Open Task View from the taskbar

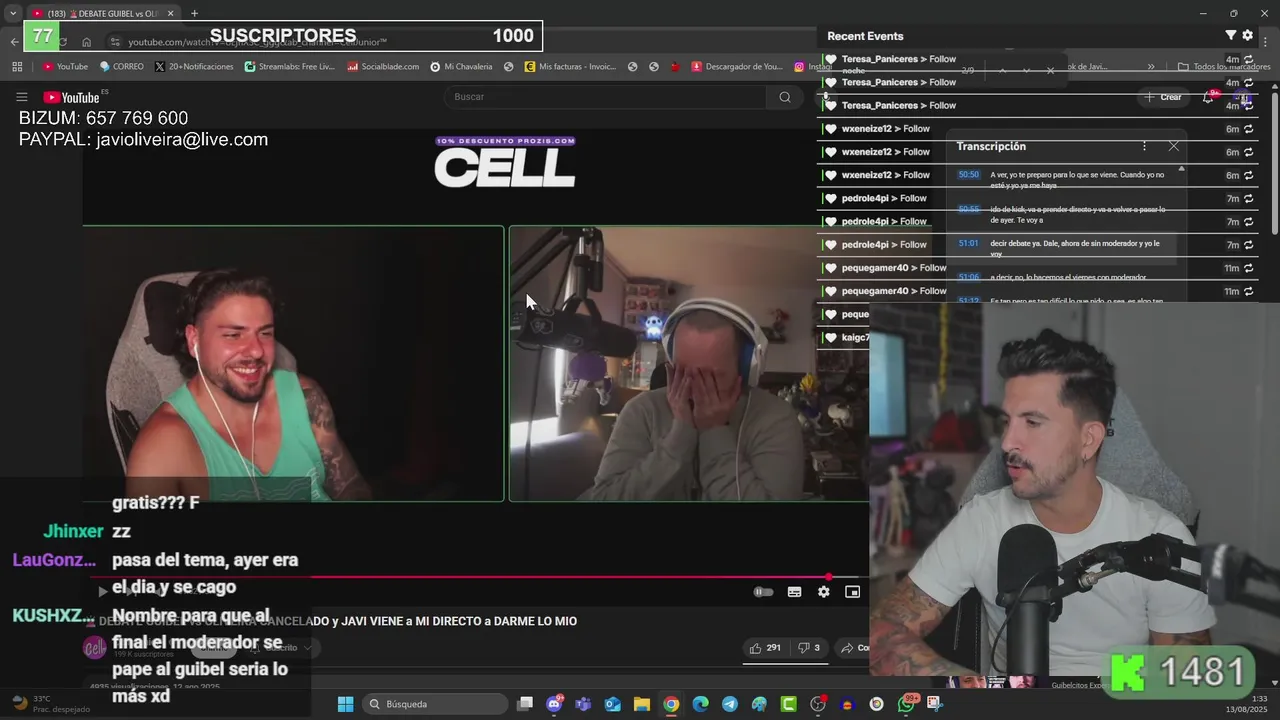(x=525, y=704)
